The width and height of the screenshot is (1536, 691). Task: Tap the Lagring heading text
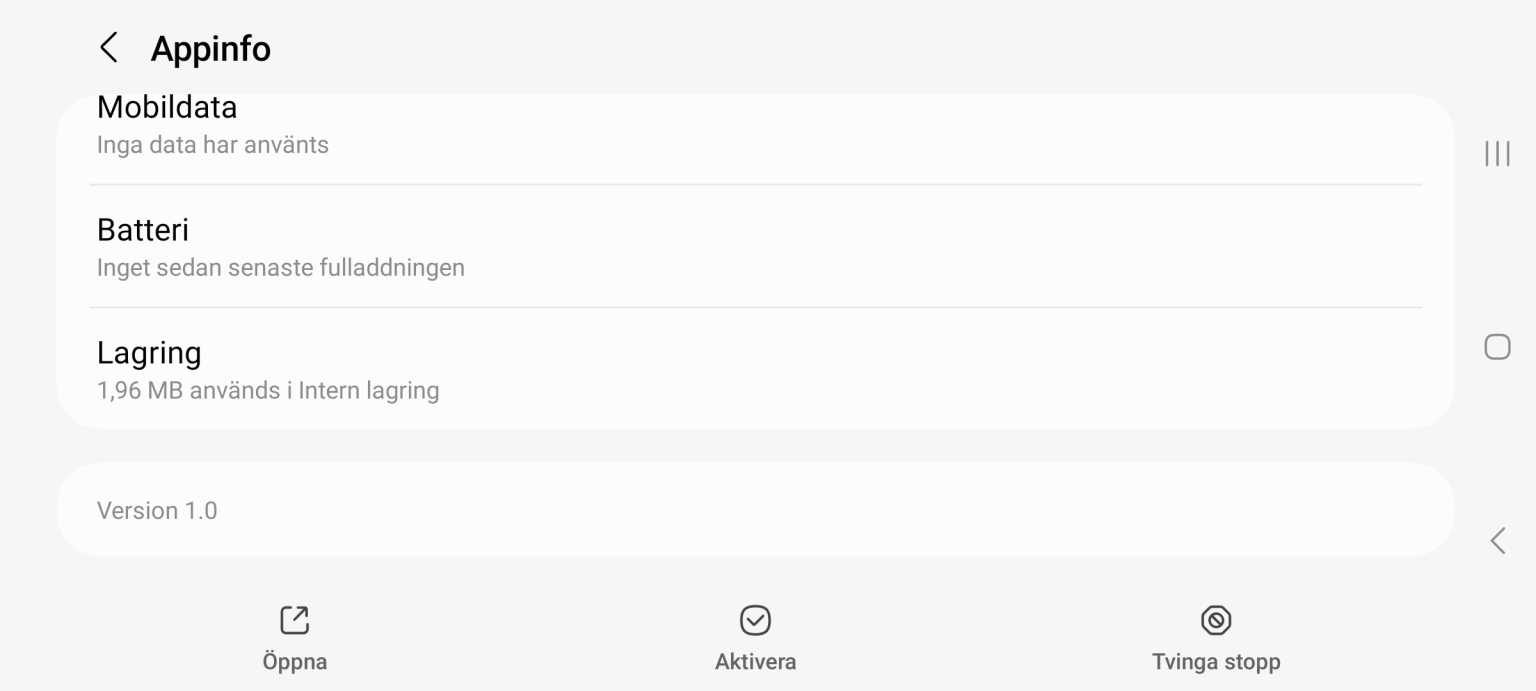149,352
